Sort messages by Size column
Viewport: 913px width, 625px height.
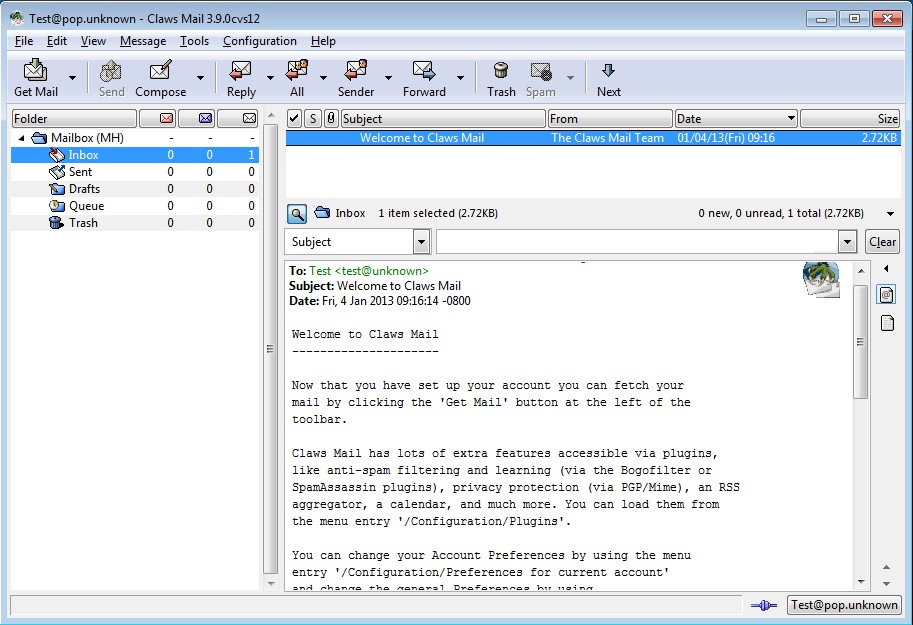tap(850, 118)
